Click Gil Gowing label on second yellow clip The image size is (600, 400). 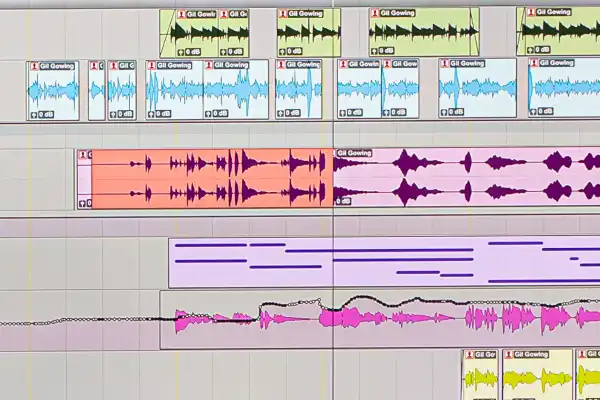(531, 354)
